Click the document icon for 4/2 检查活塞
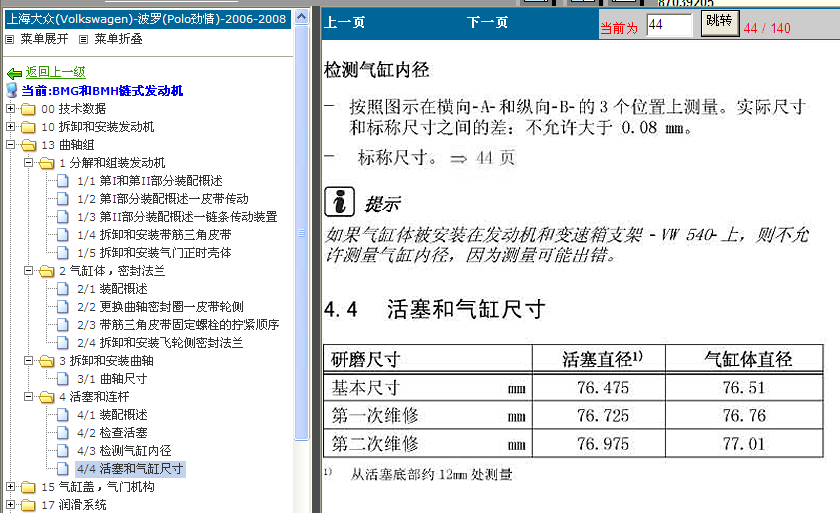 coord(63,433)
